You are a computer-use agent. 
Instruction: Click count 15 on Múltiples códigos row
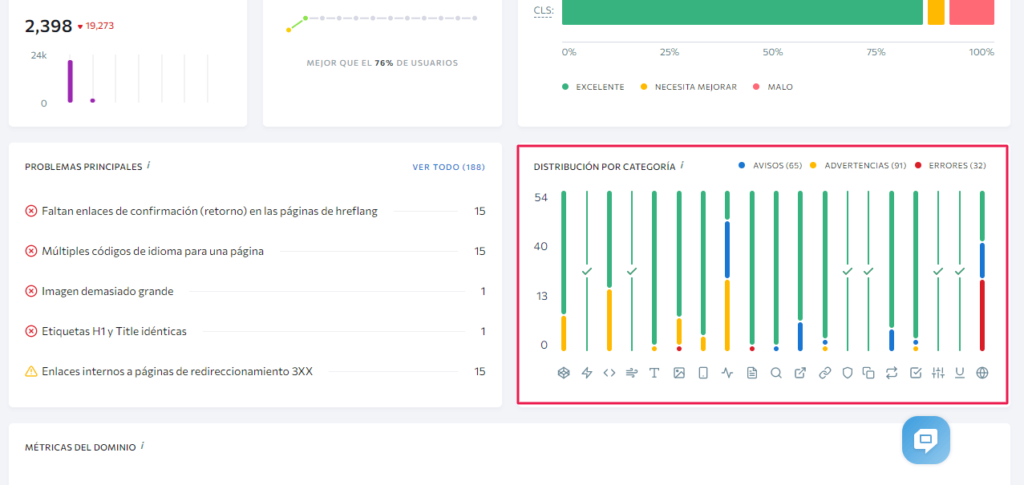tap(480, 251)
